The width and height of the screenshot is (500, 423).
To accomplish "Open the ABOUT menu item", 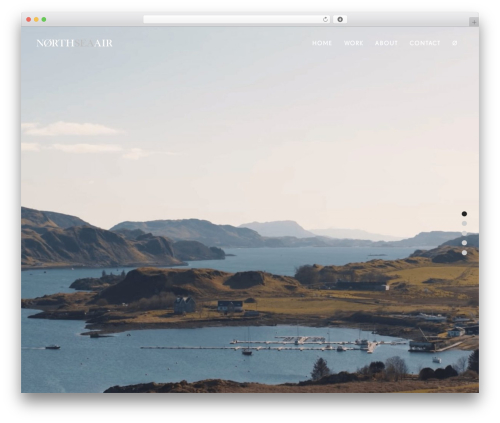I will click(386, 43).
